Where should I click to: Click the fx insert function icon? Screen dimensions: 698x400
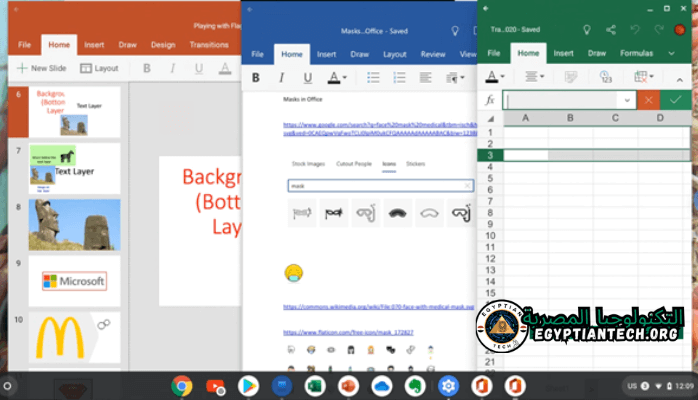tap(489, 100)
